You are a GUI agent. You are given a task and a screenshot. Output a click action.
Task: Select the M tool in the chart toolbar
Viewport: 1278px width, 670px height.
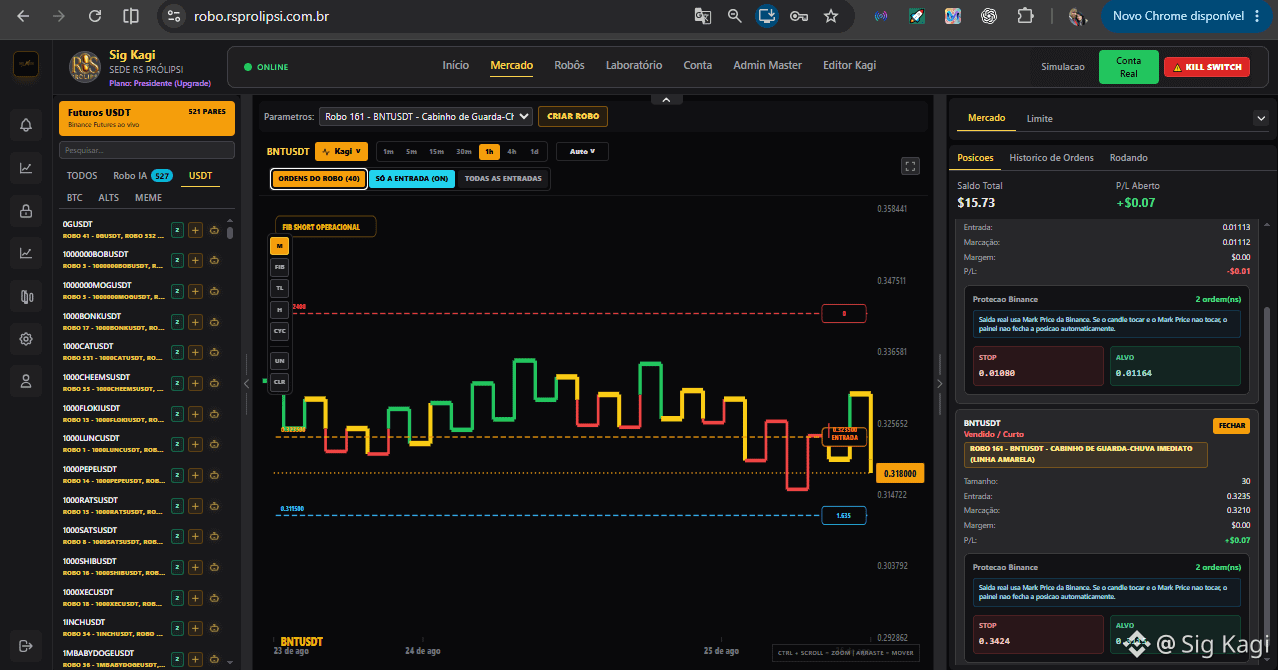[x=280, y=246]
